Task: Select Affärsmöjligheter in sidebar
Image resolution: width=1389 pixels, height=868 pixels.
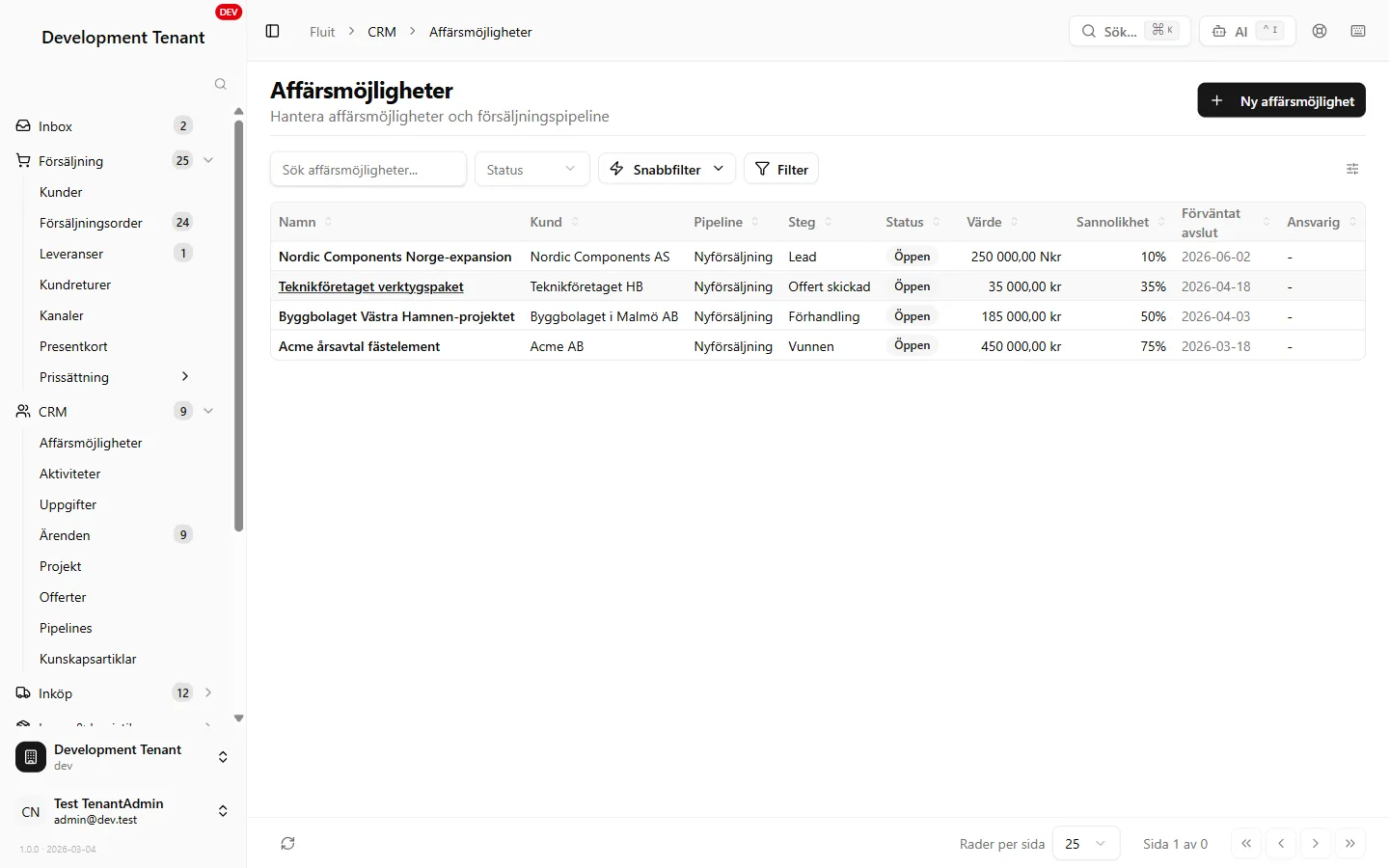Action: click(91, 443)
